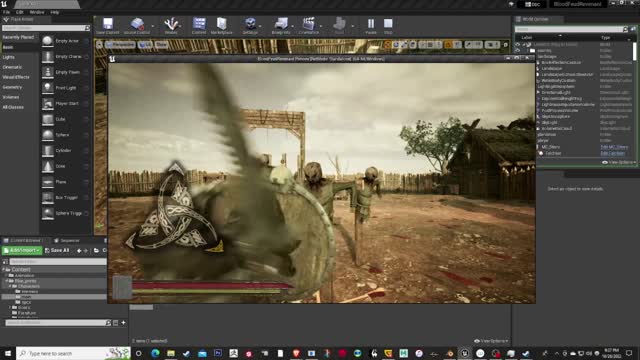Open the Cinematics toolbar icon

309,25
